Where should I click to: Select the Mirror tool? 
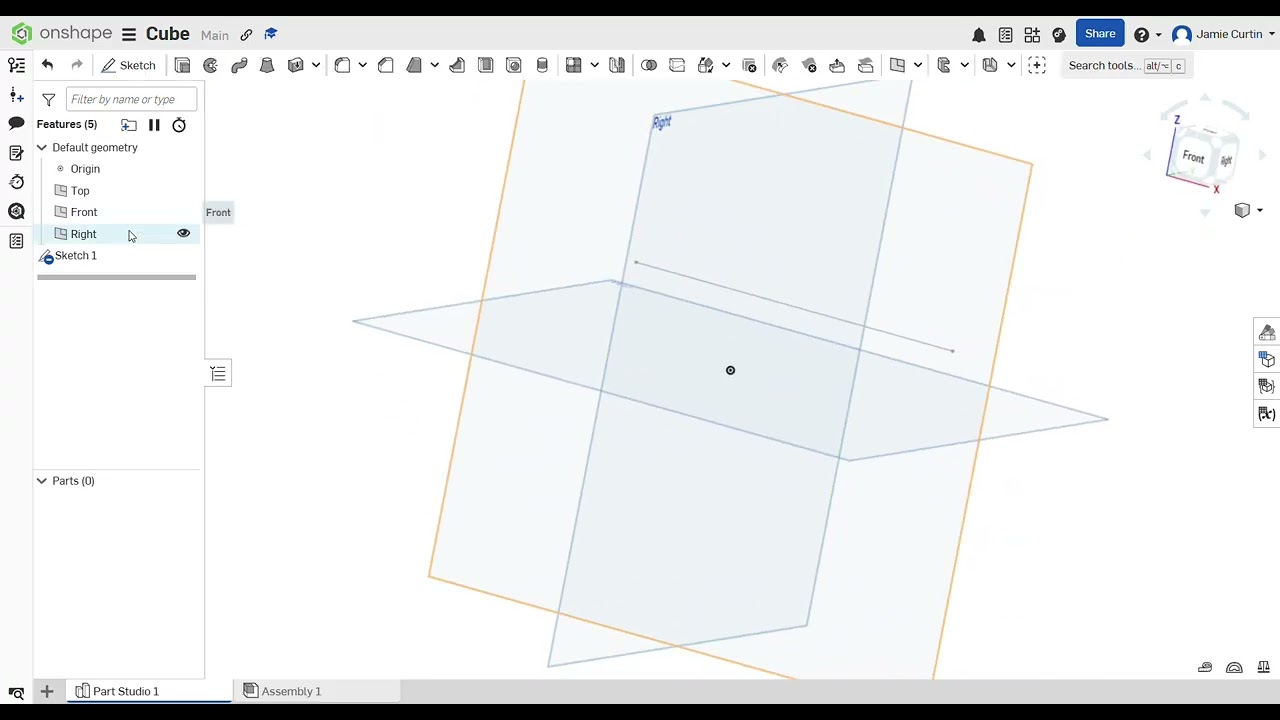617,65
